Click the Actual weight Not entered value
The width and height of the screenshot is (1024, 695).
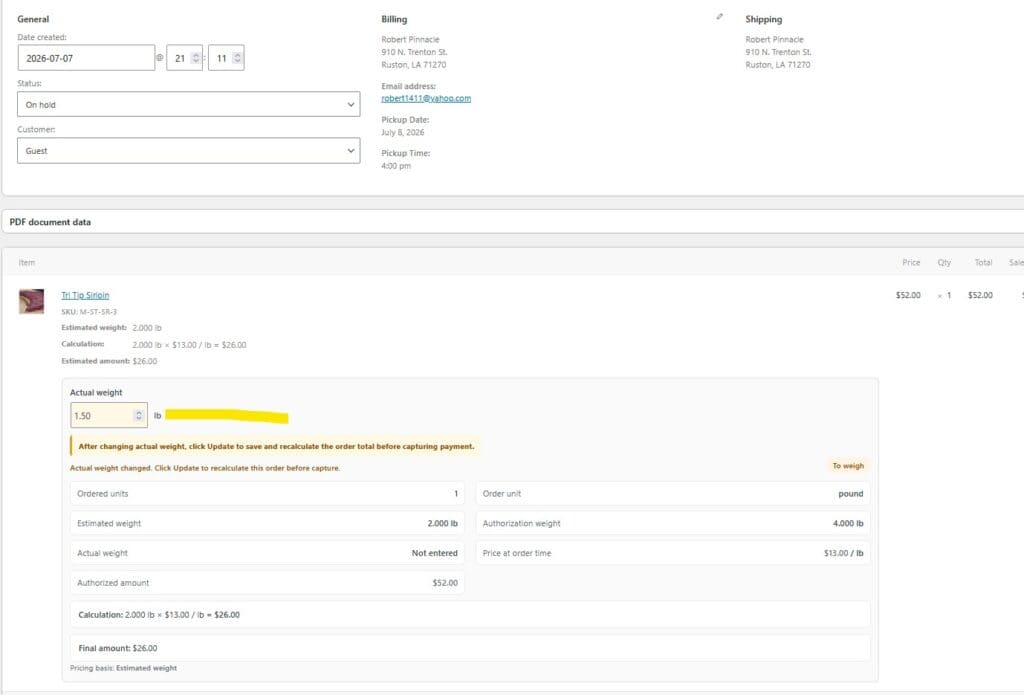[x=434, y=553]
